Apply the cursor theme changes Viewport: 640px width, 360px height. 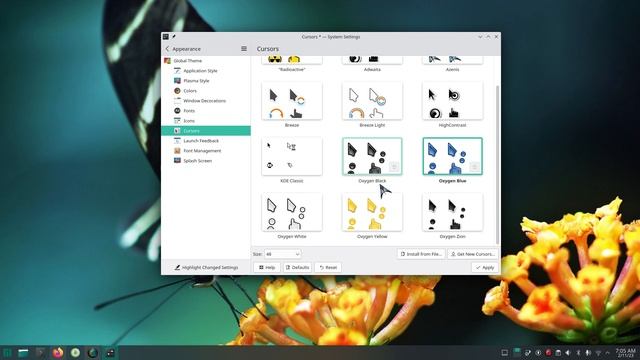click(484, 267)
